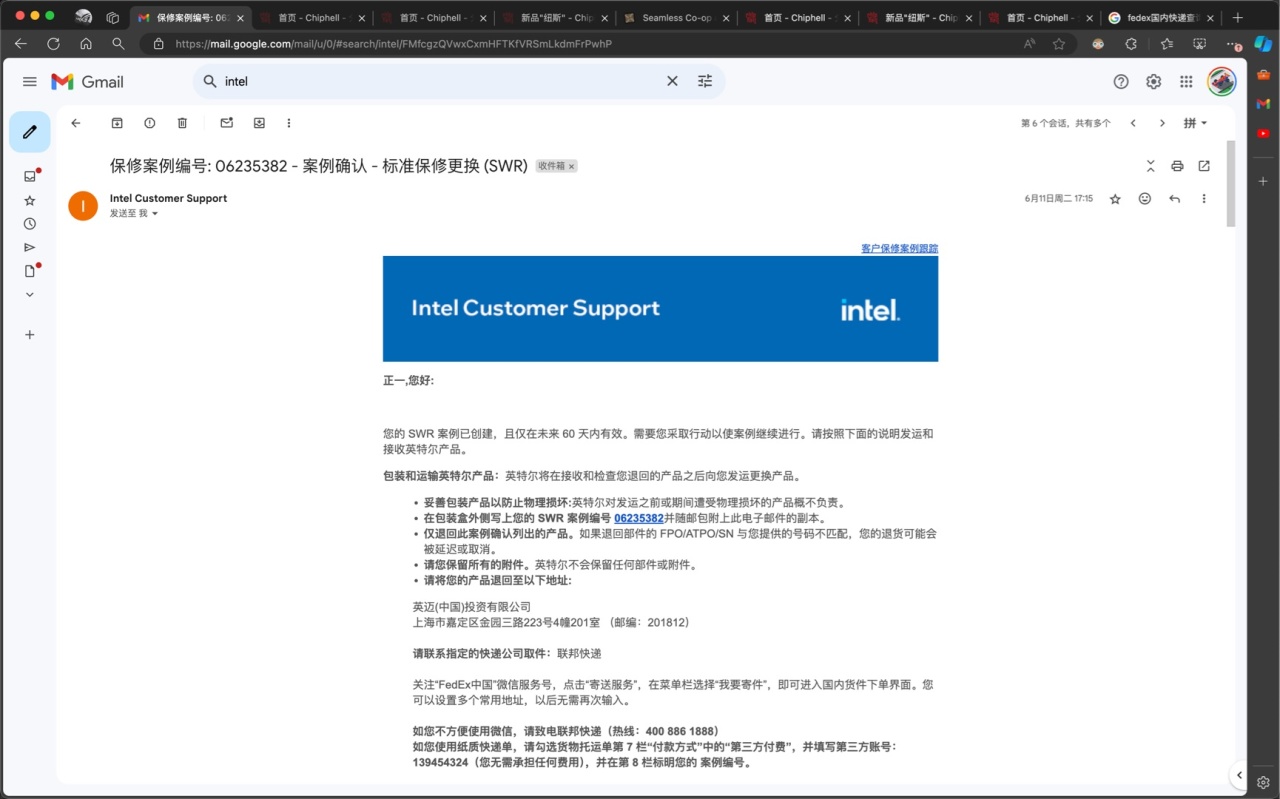Image resolution: width=1280 pixels, height=799 pixels.
Task: Go to the newer conversation
Action: click(x=1133, y=123)
